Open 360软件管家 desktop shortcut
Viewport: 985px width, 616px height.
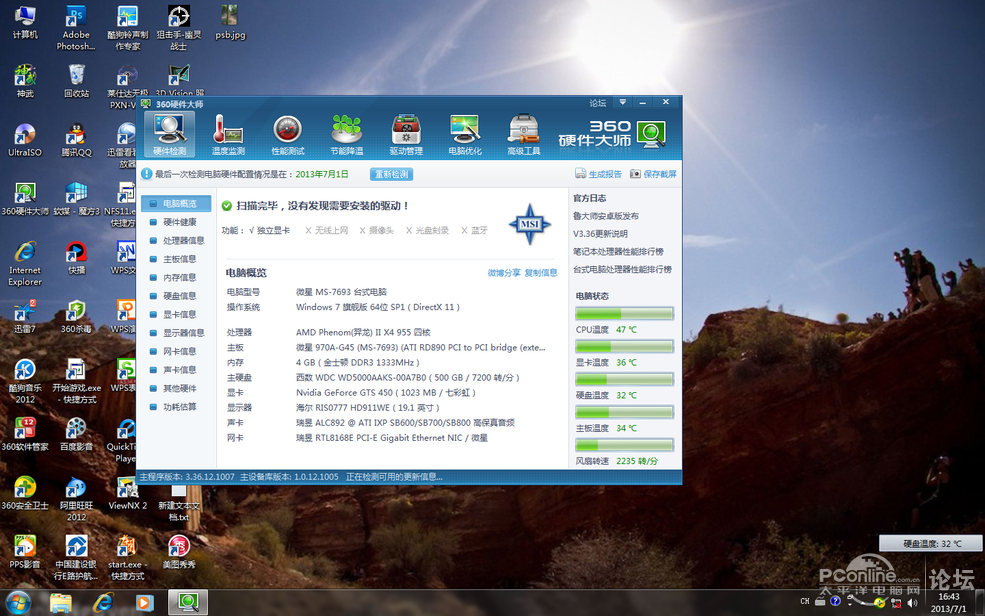coord(25,433)
